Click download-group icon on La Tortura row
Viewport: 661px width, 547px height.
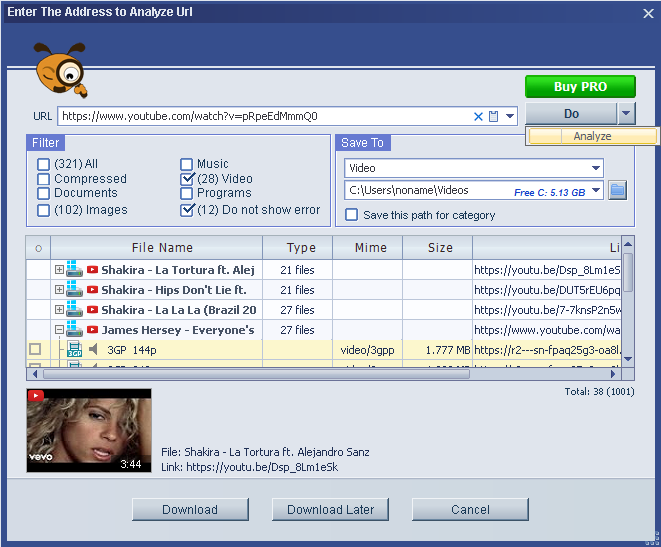(x=74, y=269)
